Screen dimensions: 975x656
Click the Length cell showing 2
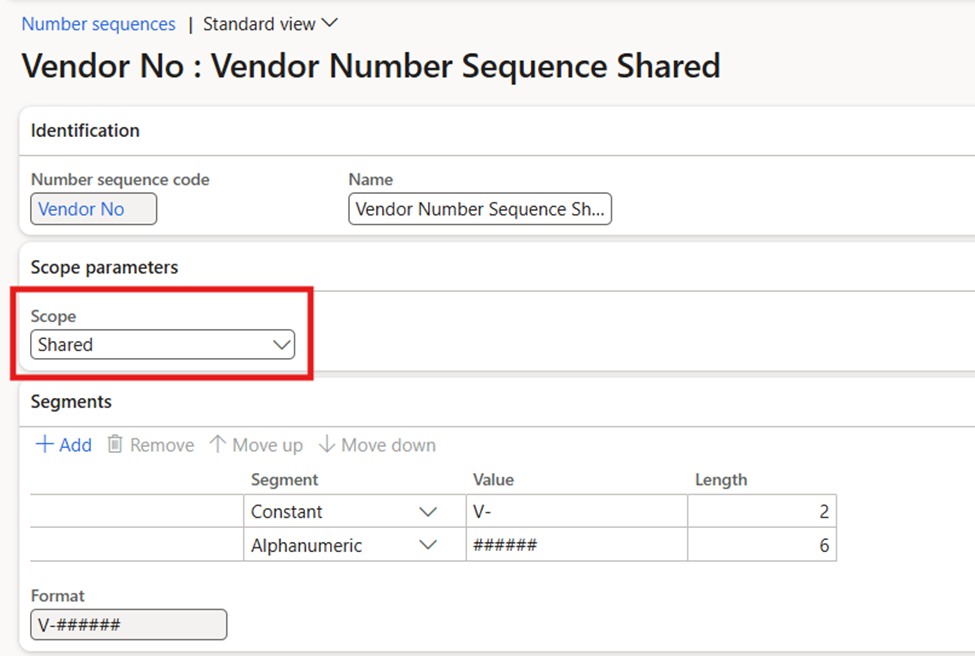(761, 512)
